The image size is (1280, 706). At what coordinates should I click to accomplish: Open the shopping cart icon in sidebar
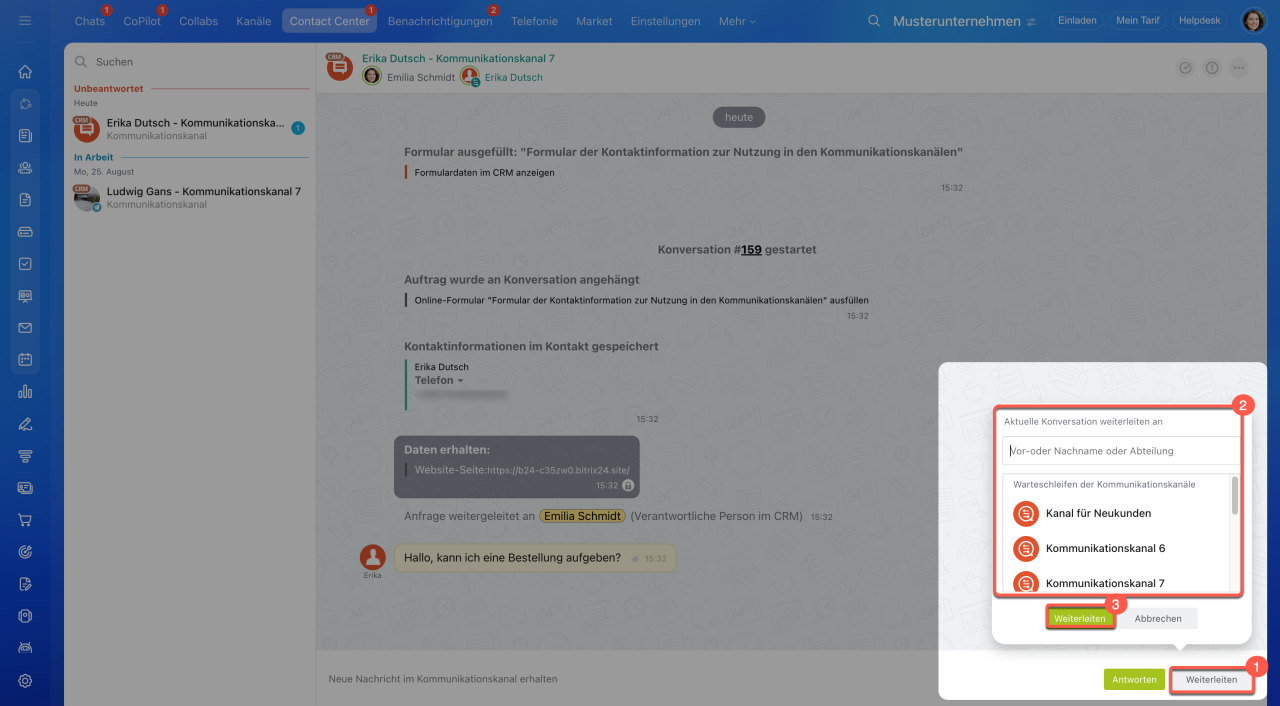point(25,519)
